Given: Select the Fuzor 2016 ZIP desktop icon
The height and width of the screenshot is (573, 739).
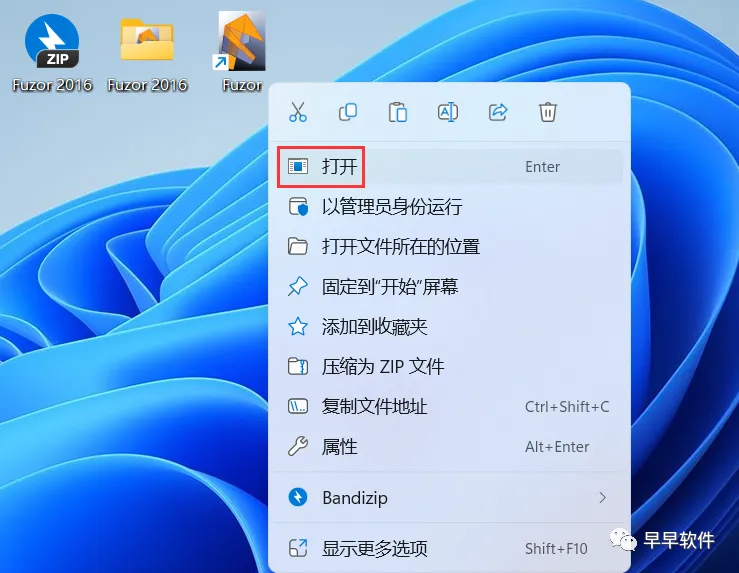Looking at the screenshot, I should point(52,53).
